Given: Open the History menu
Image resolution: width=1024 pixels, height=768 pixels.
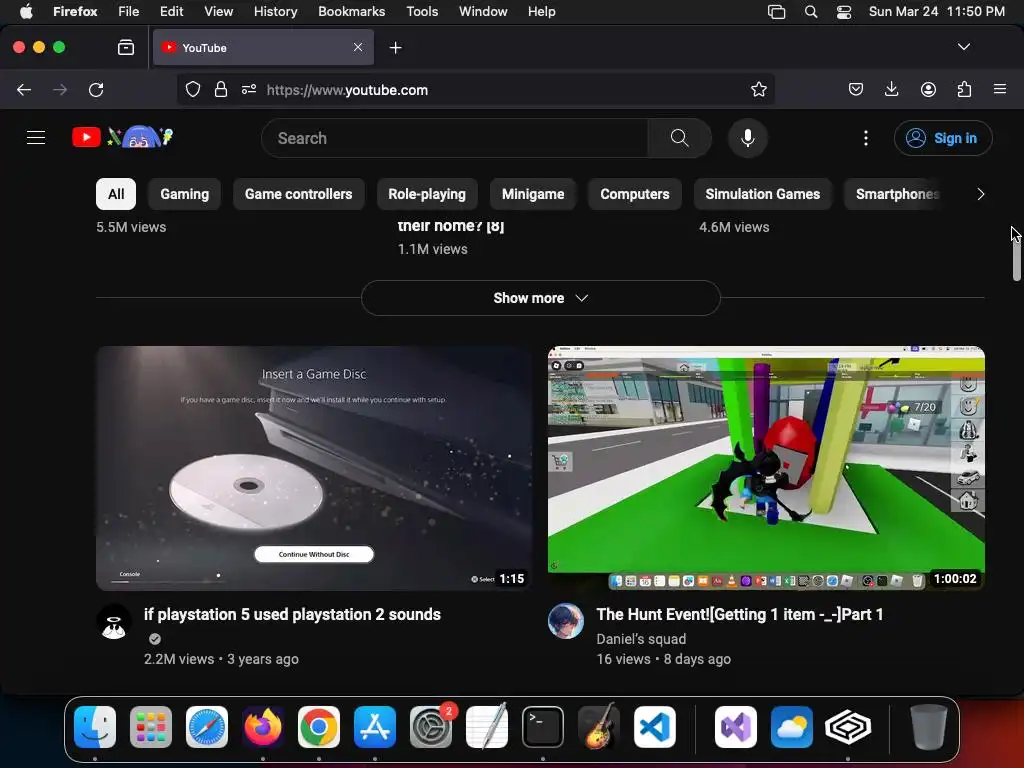Looking at the screenshot, I should (x=275, y=11).
